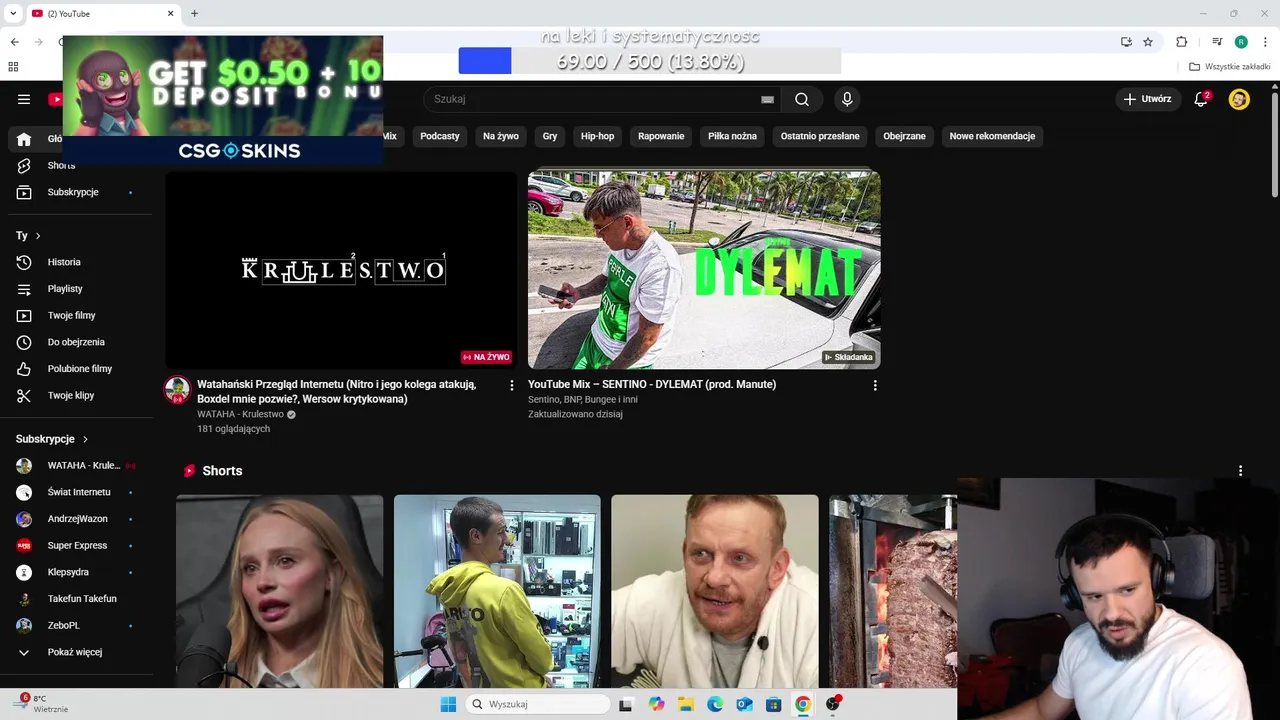Select the Ostatnio przesłane filter chip
1280x720 pixels.
[x=820, y=136]
